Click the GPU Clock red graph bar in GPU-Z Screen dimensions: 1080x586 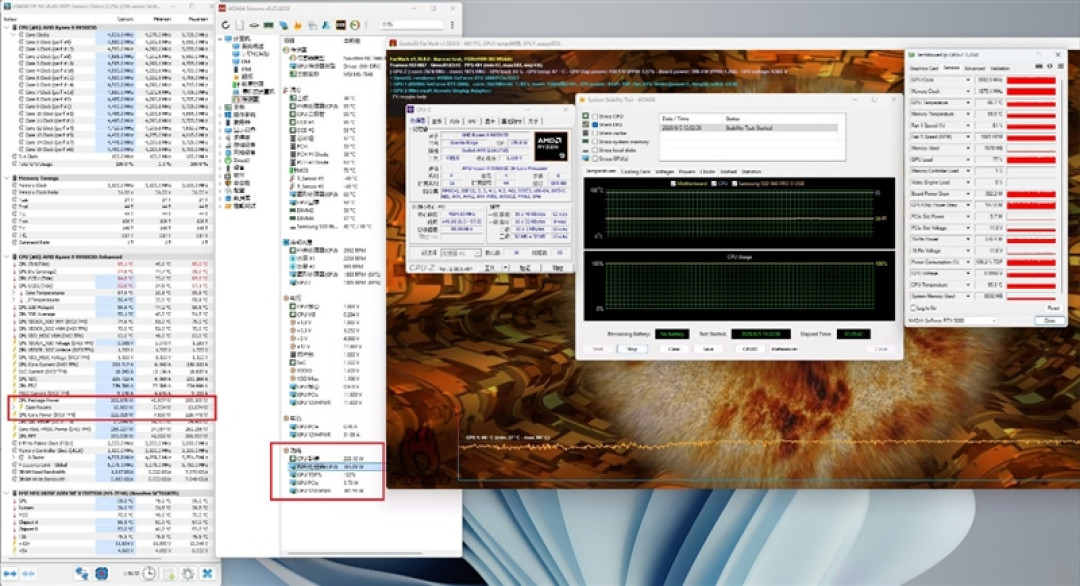1031,81
